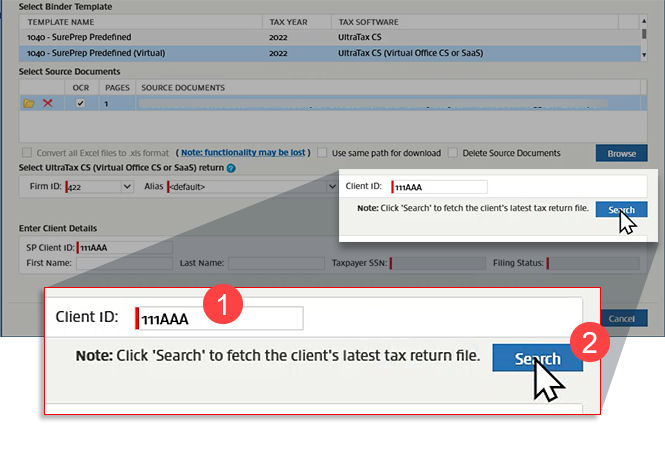Toggle the OCR checkbox for the source document

coord(80,103)
